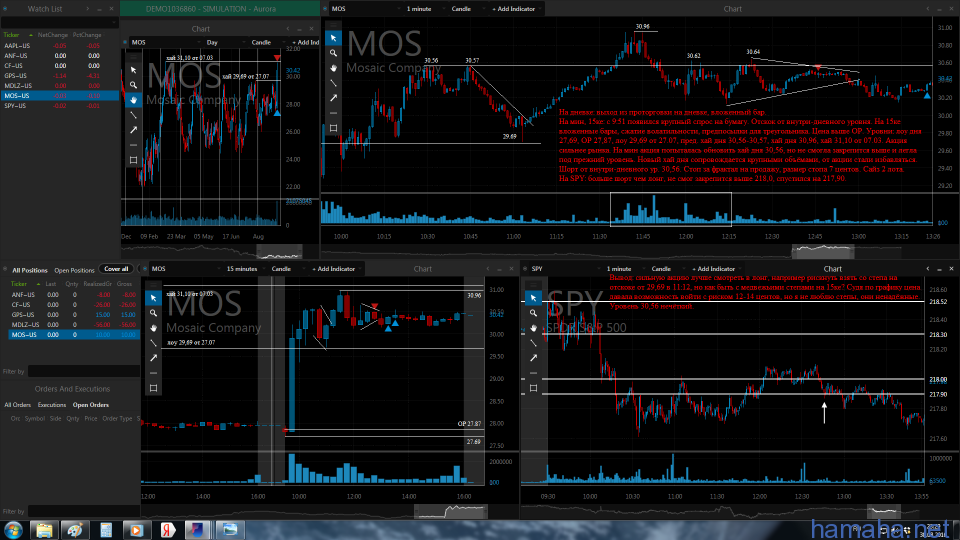Select arrow tool in MOS 15 minutes chart
This screenshot has height=540, width=960.
[x=154, y=358]
